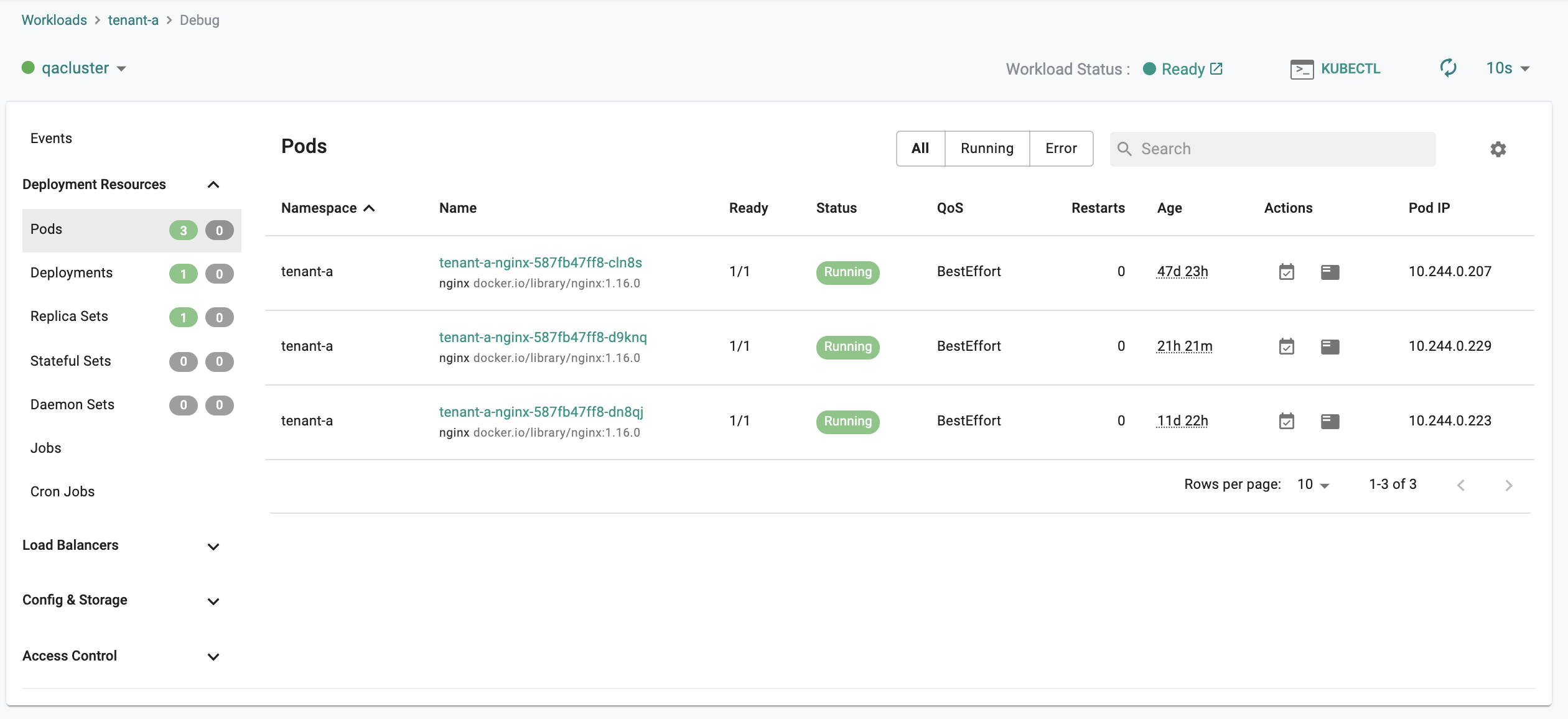1568x719 pixels.
Task: Click the schedule icon for first pod
Action: [x=1287, y=271]
